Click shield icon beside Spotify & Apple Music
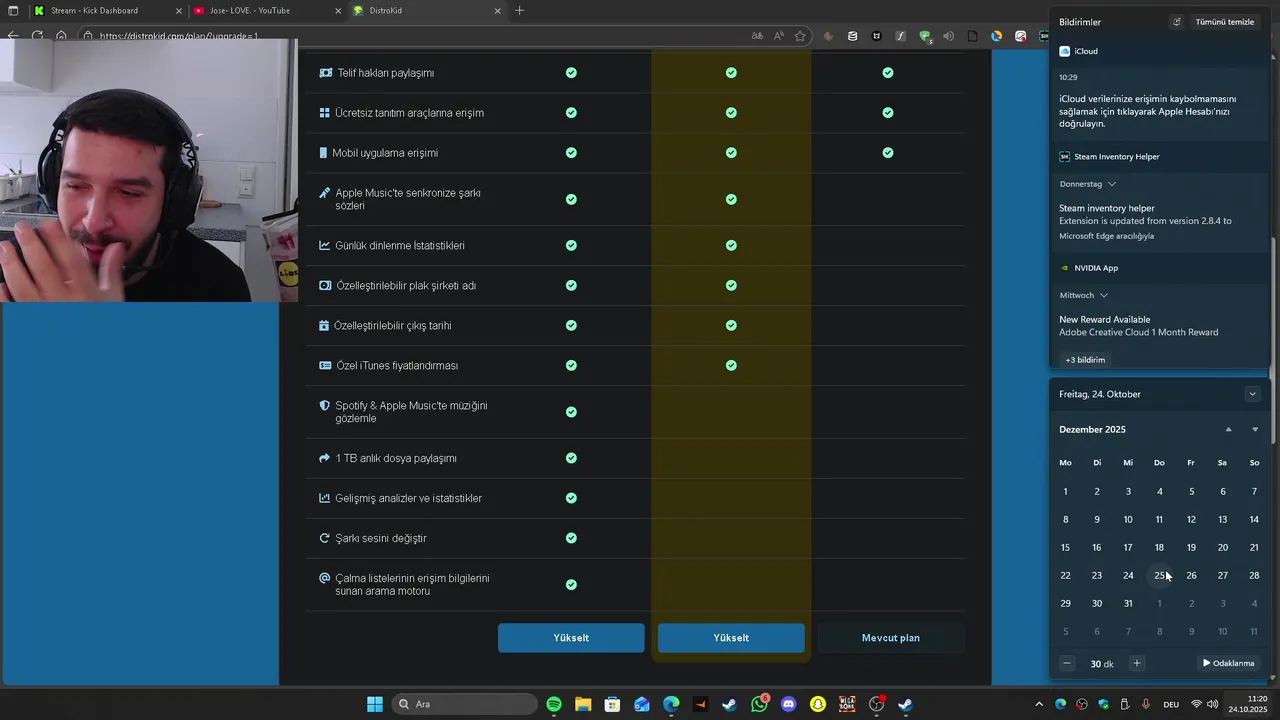 [x=324, y=406]
